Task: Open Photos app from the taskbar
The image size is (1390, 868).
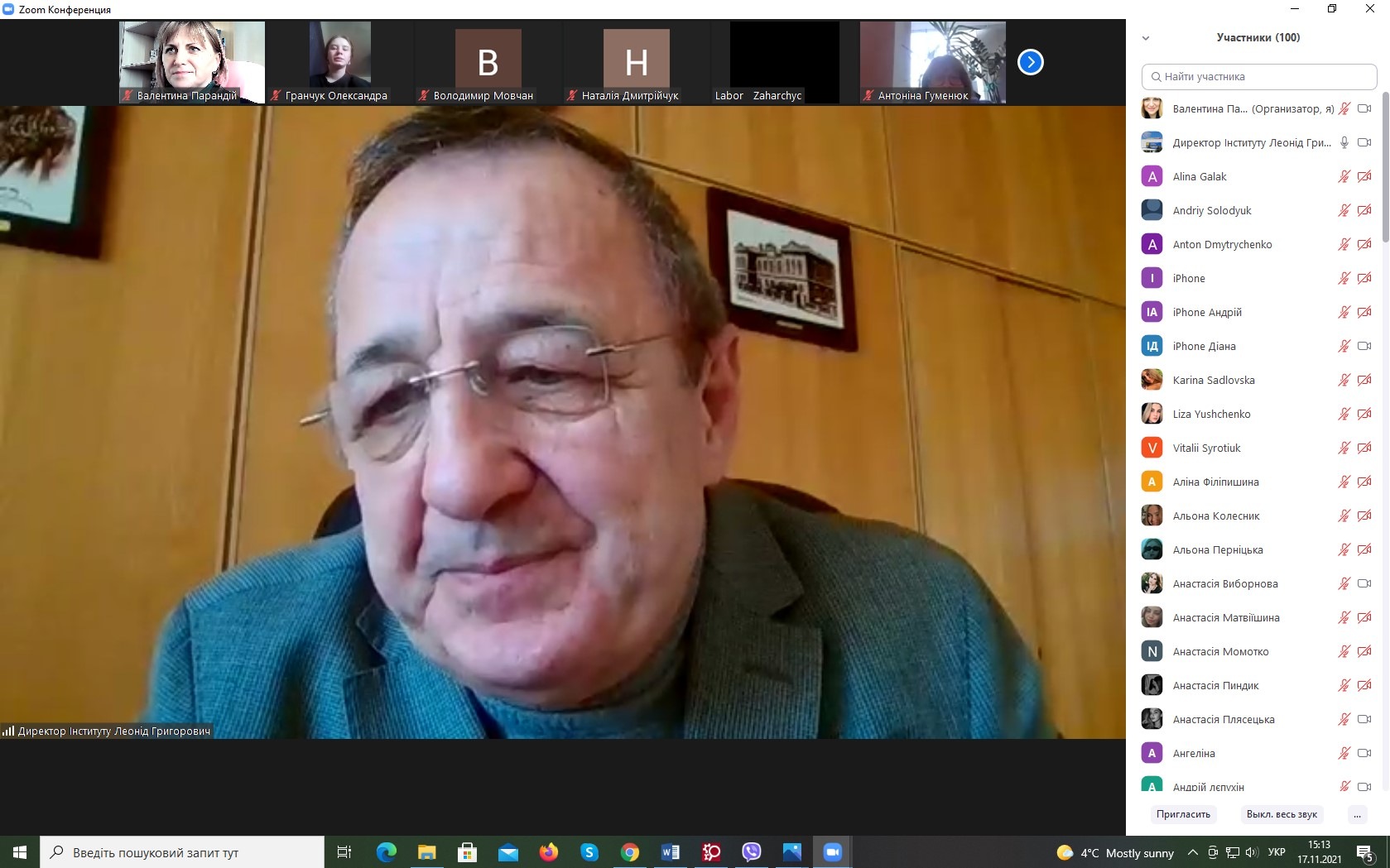Action: pos(791,852)
